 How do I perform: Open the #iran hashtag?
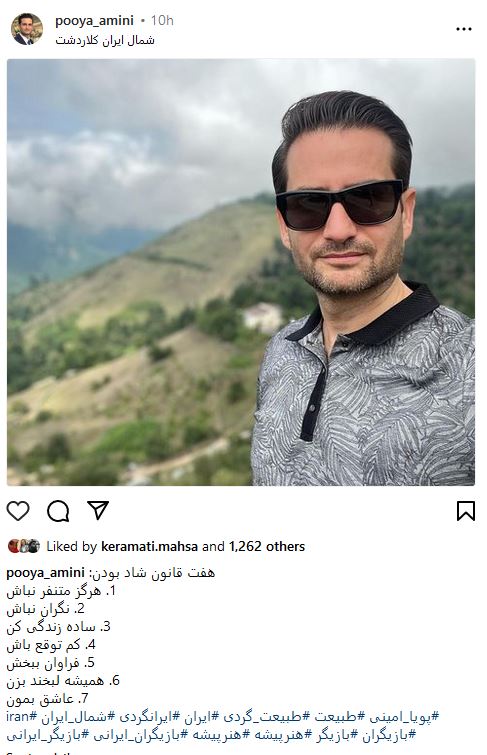[x=22, y=716]
